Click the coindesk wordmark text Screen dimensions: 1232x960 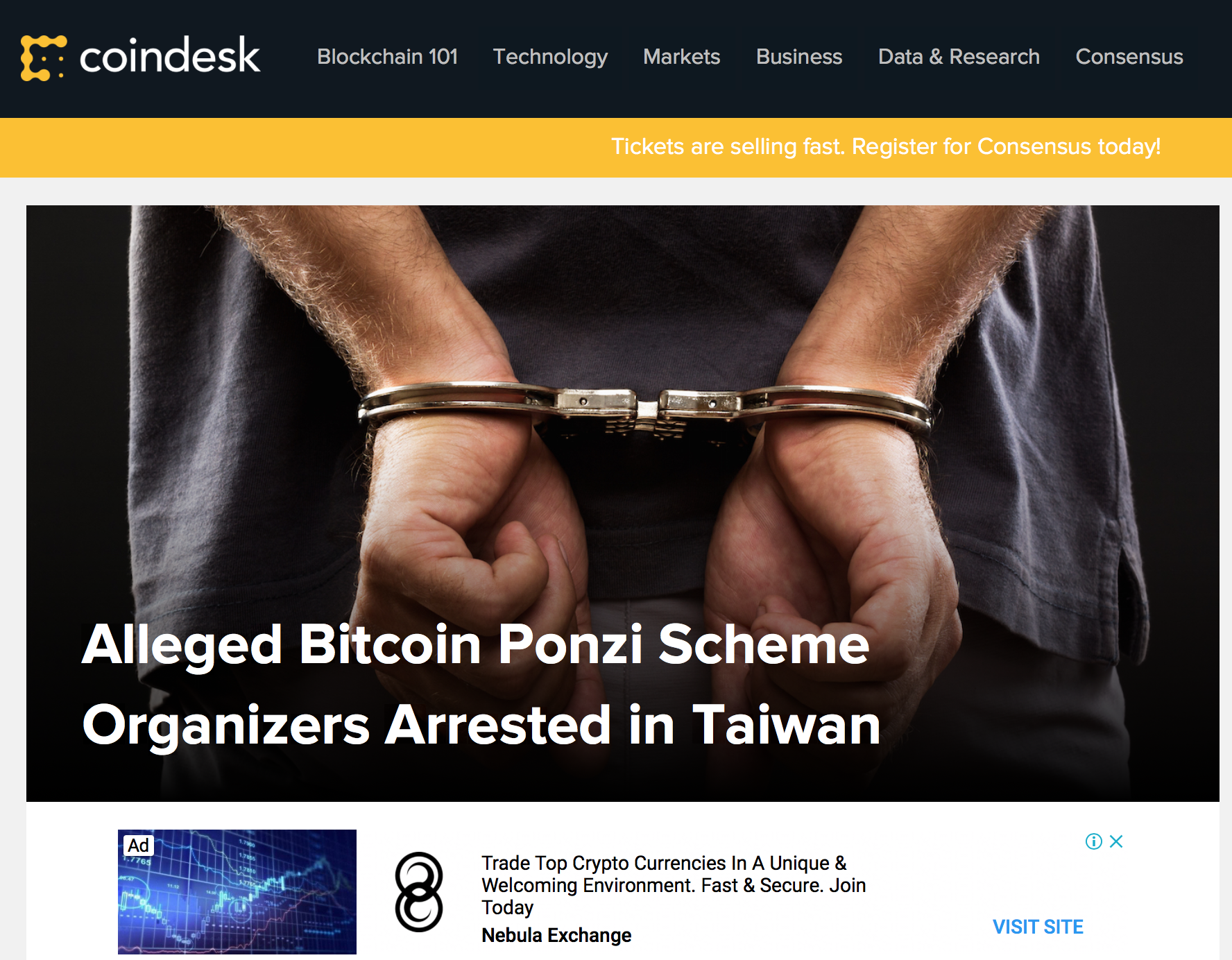pyautogui.click(x=170, y=55)
